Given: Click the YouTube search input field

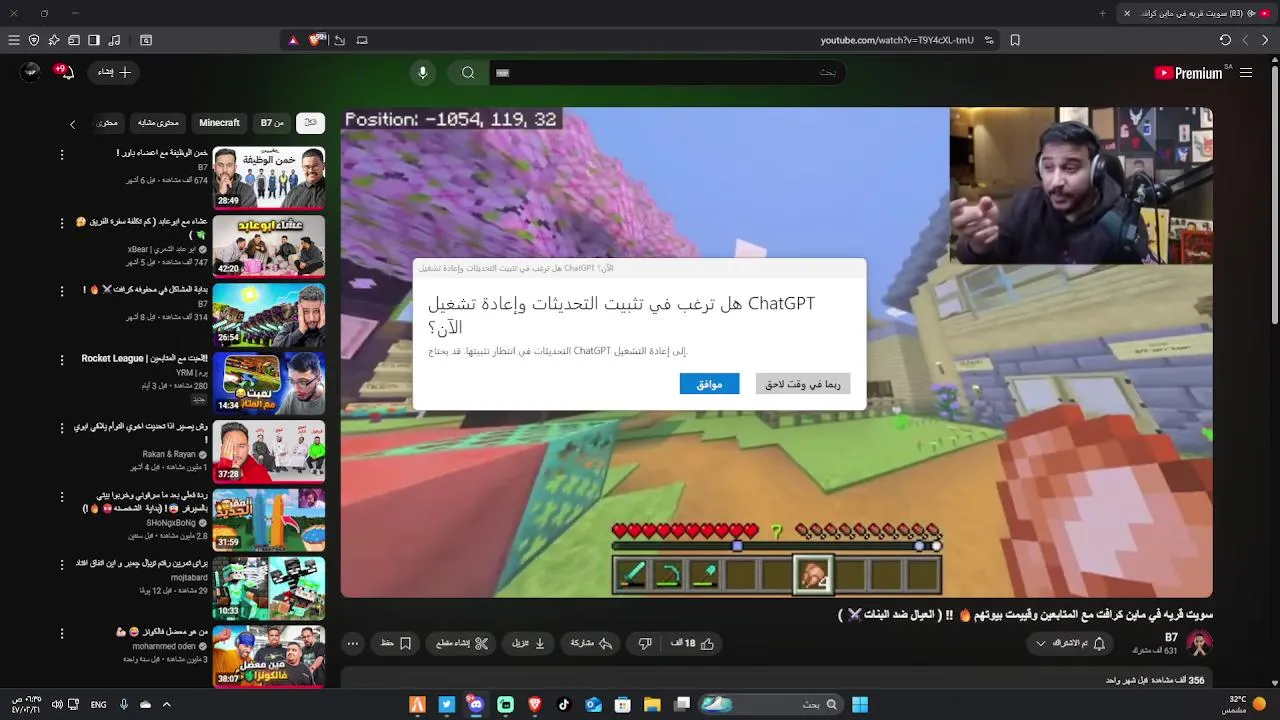Looking at the screenshot, I should coord(667,72).
